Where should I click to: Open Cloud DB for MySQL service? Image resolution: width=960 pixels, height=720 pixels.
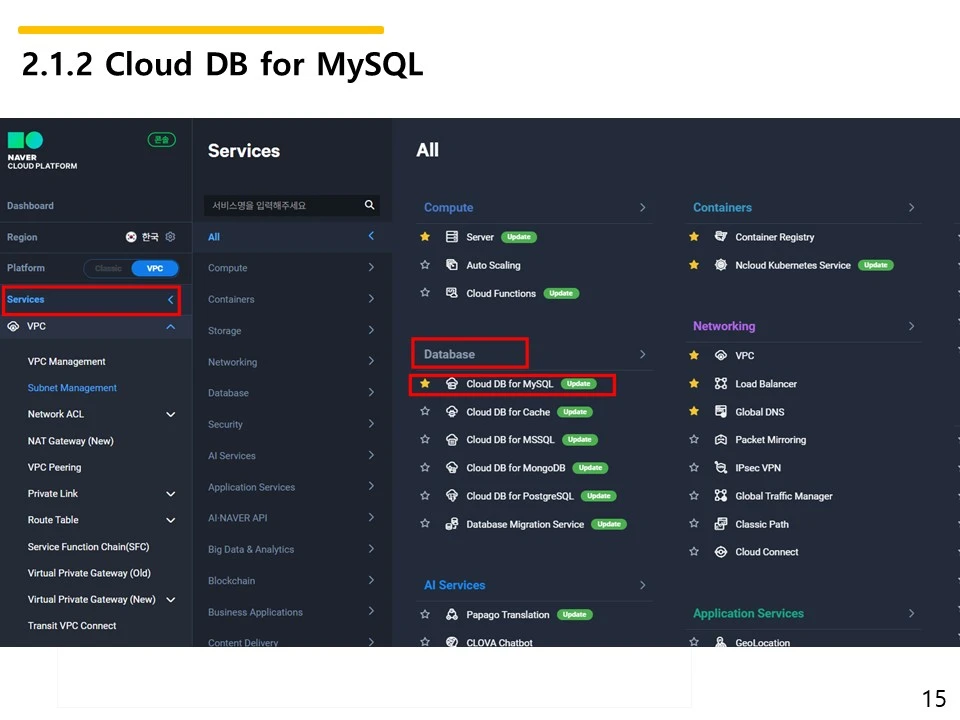click(509, 383)
